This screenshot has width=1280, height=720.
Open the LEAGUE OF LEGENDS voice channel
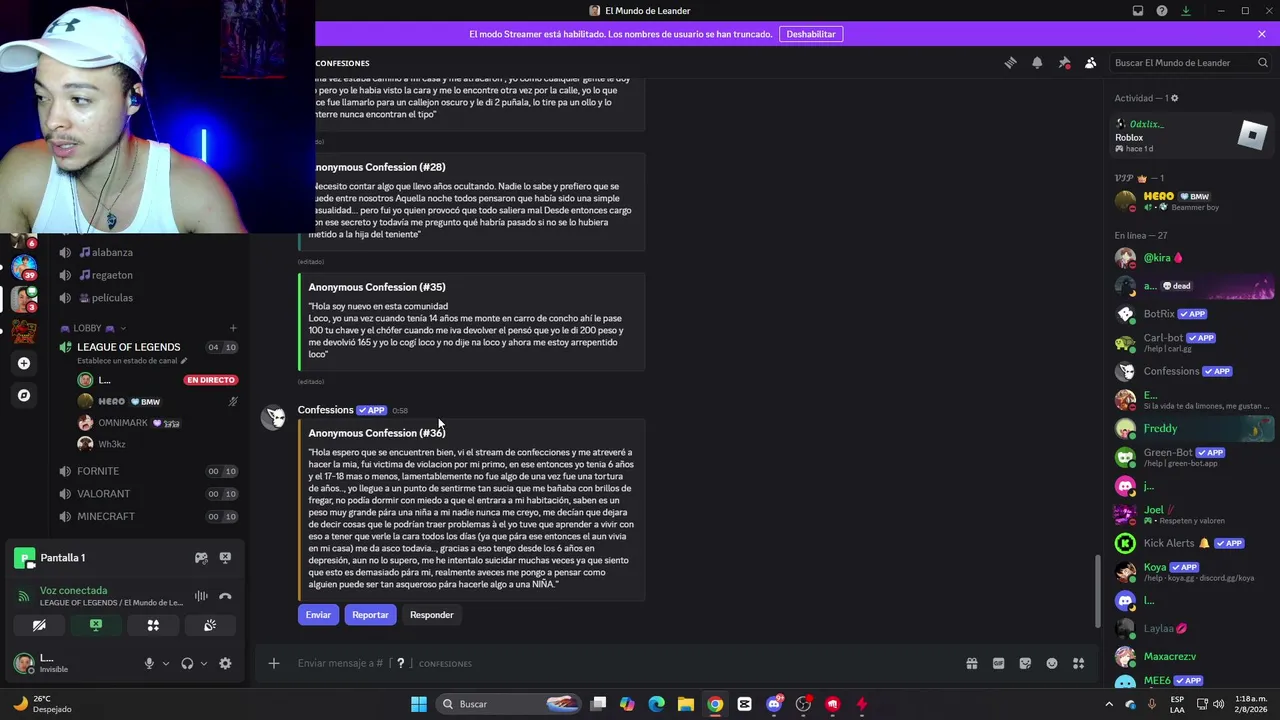tap(129, 347)
